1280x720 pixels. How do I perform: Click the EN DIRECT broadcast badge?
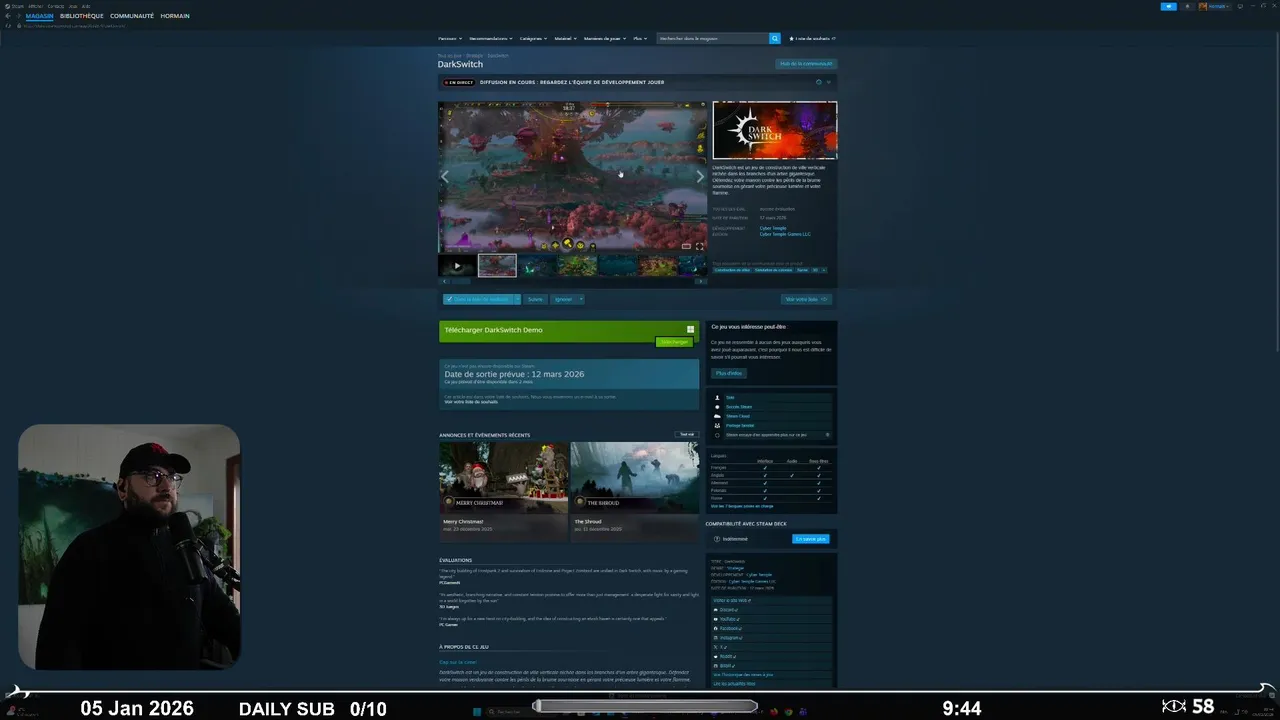tap(459, 82)
